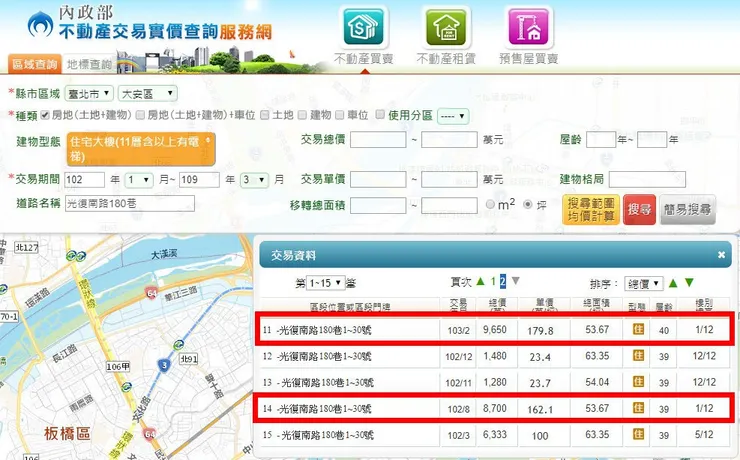This screenshot has width=740, height=460.
Task: Click 住 type icon in 102/12 row
Action: coord(638,356)
